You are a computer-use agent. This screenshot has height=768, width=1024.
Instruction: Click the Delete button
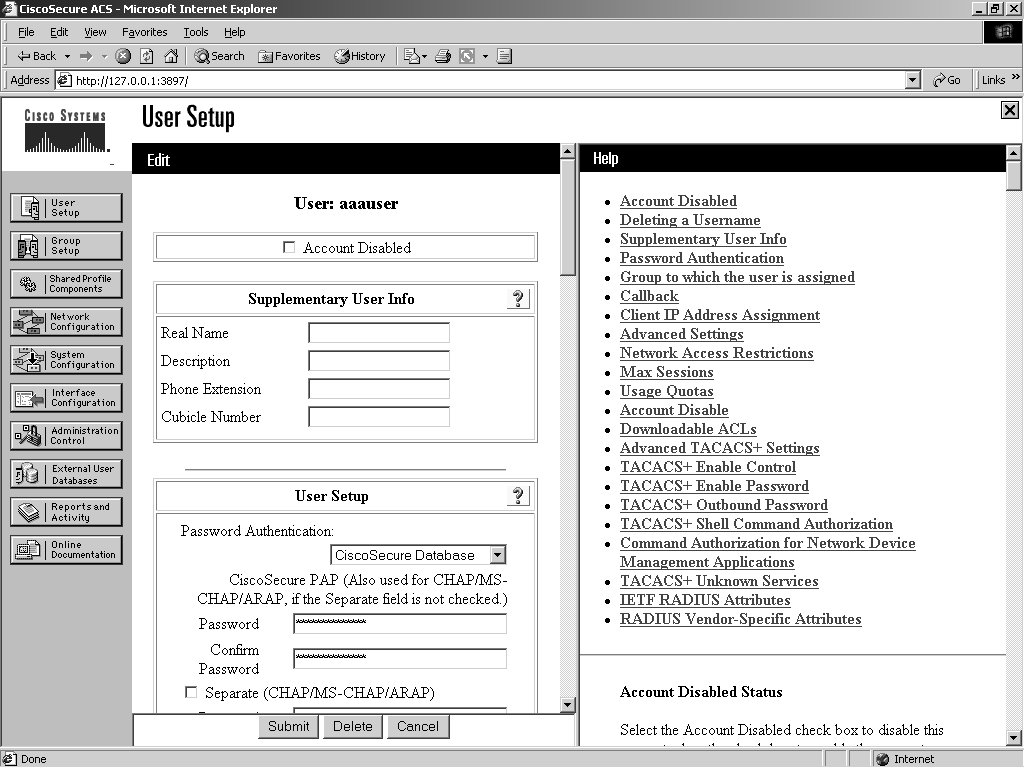pyautogui.click(x=353, y=726)
